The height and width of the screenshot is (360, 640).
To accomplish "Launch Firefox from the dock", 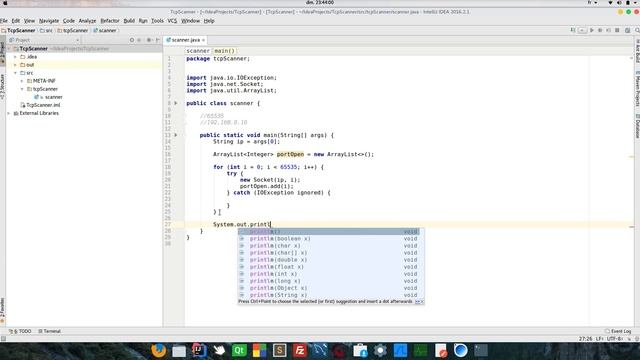I will tap(159, 351).
